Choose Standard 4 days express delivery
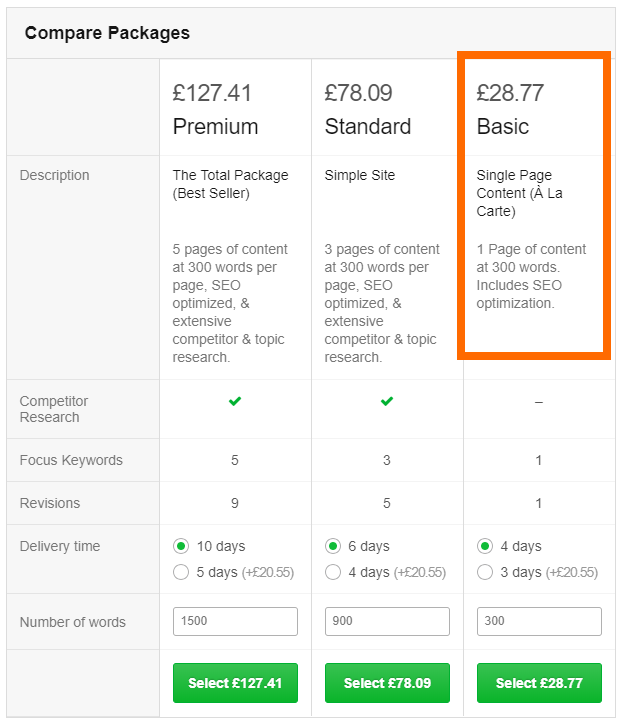Viewport: 619px width, 726px height. click(x=333, y=572)
